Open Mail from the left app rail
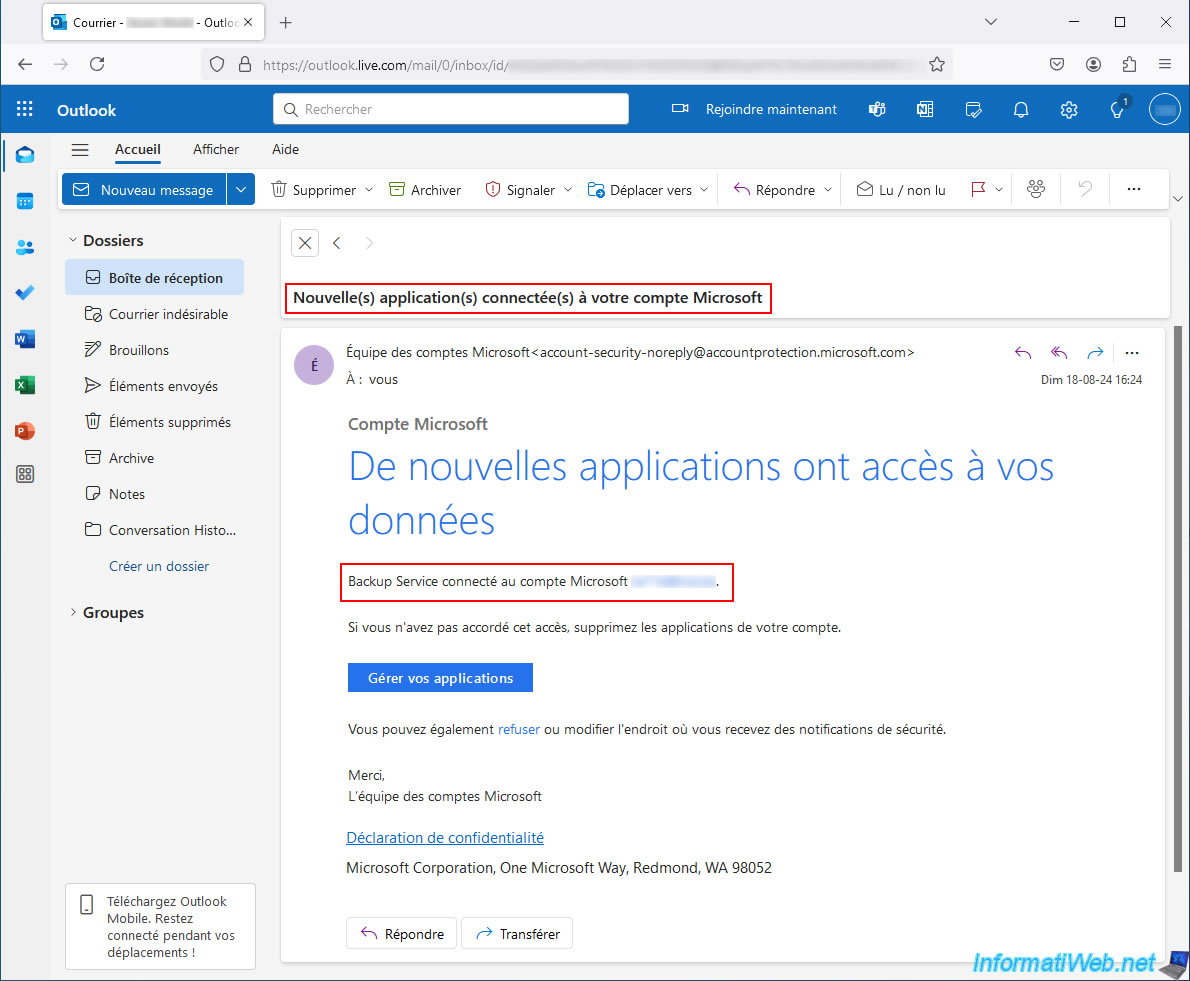This screenshot has width=1190, height=981. click(25, 155)
